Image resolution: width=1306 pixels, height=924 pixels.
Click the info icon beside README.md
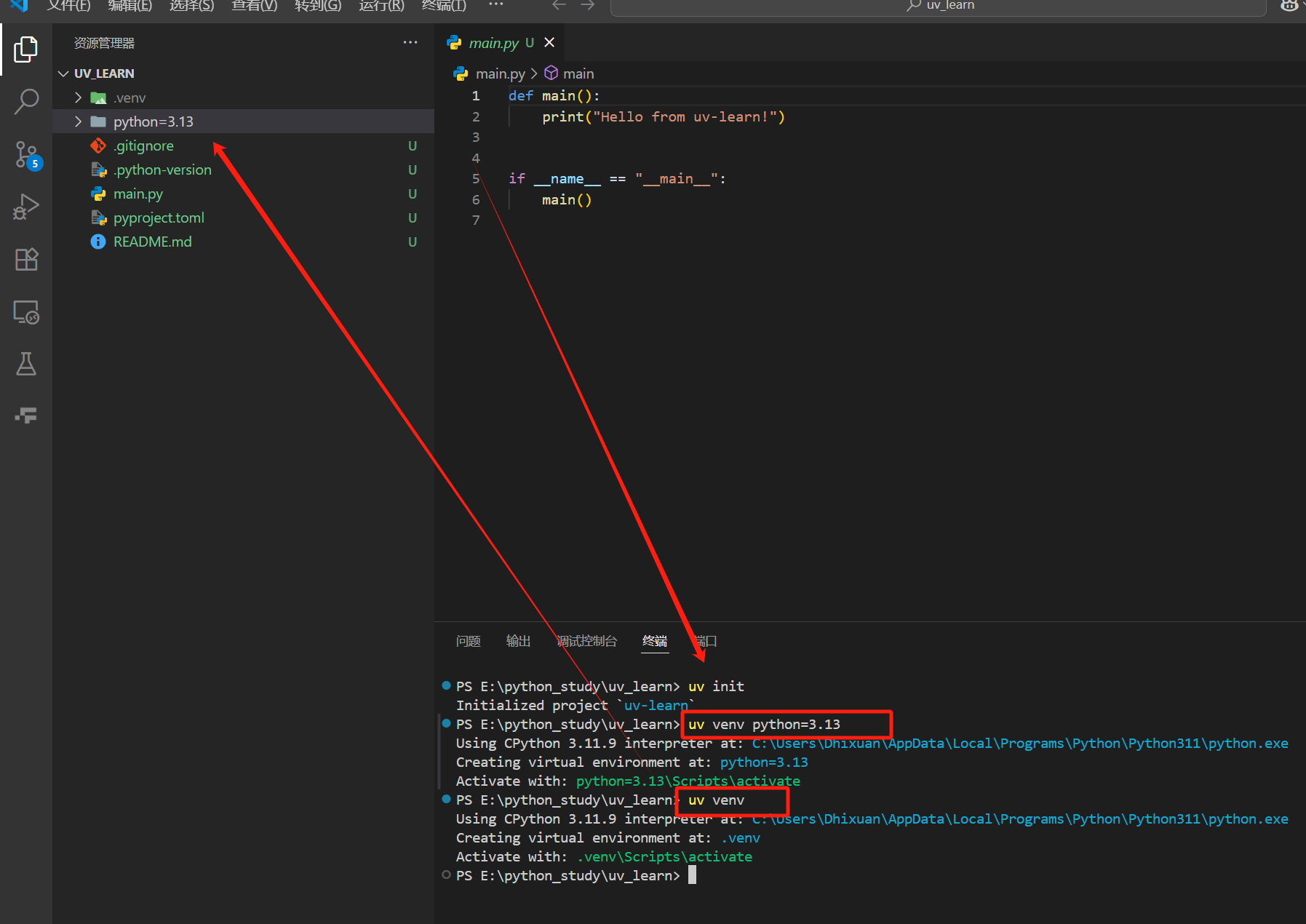[98, 242]
